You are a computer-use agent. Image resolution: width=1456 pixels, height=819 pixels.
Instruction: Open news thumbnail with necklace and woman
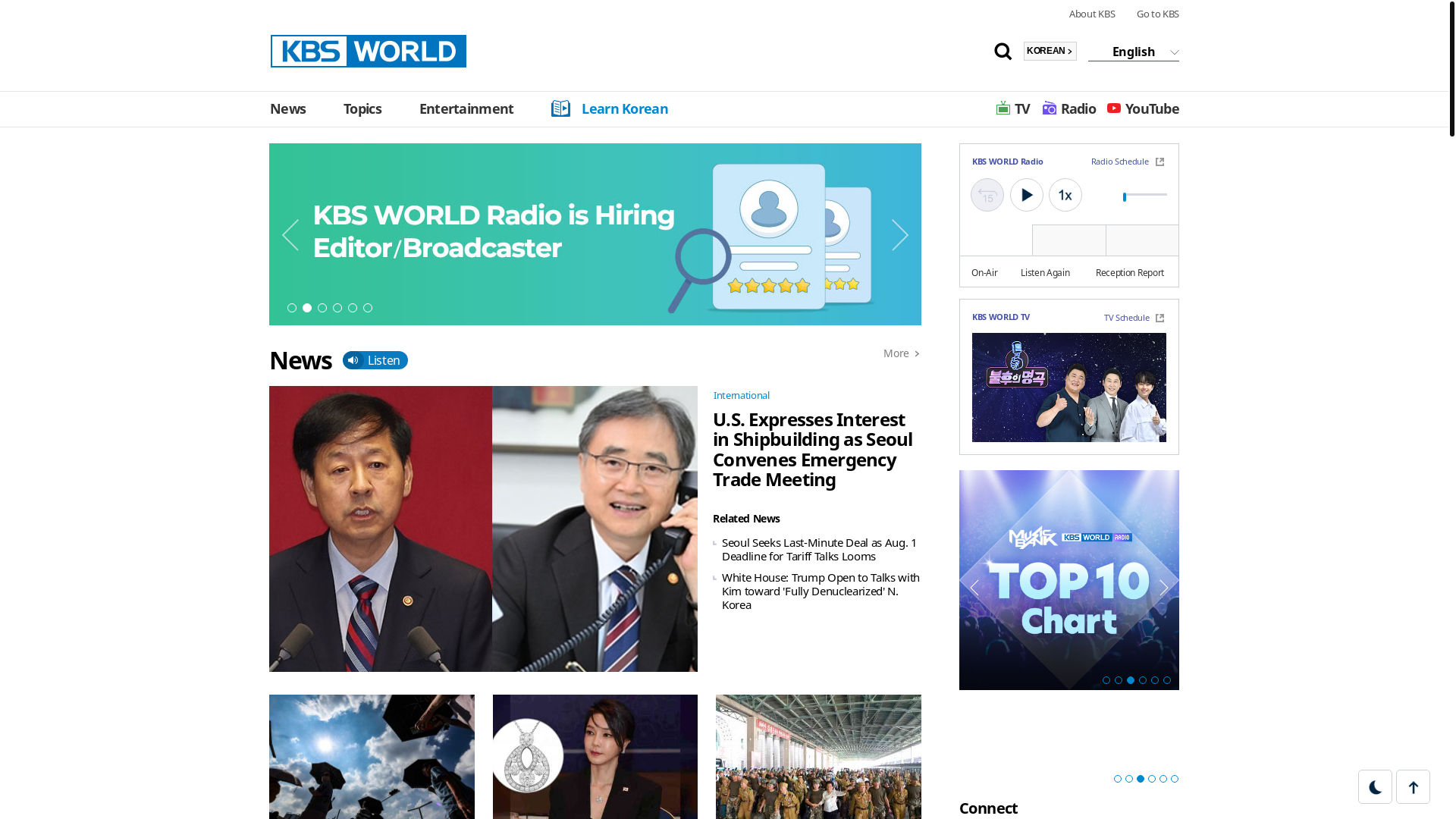tap(595, 757)
